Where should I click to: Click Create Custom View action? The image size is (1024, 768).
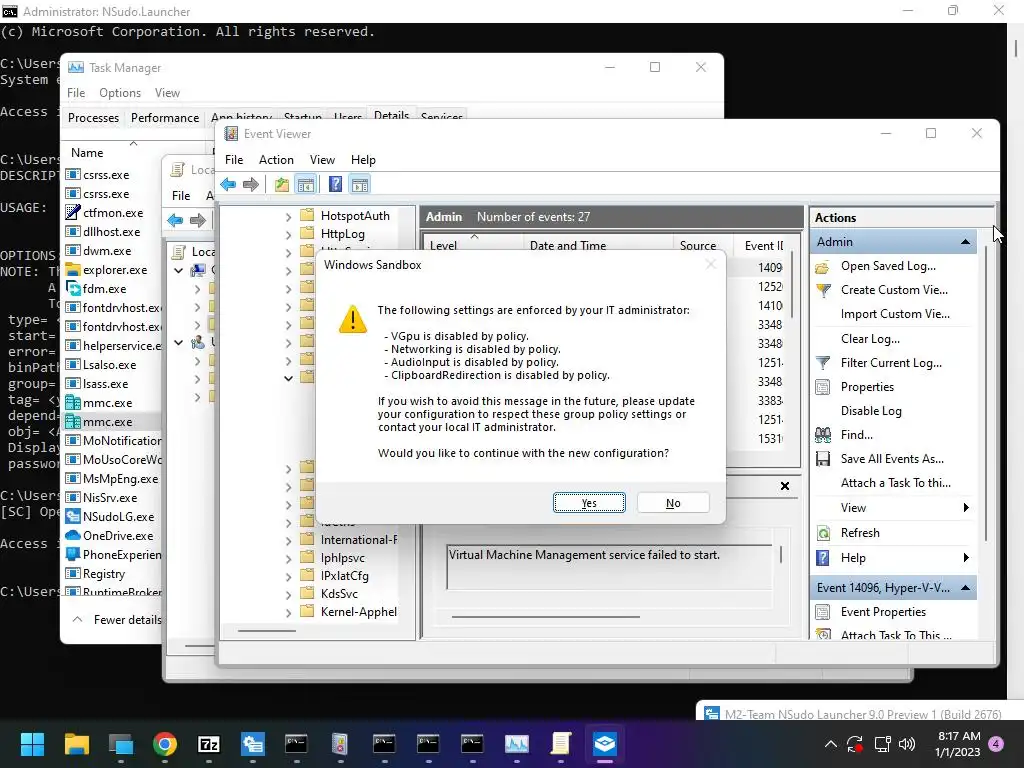[894, 290]
